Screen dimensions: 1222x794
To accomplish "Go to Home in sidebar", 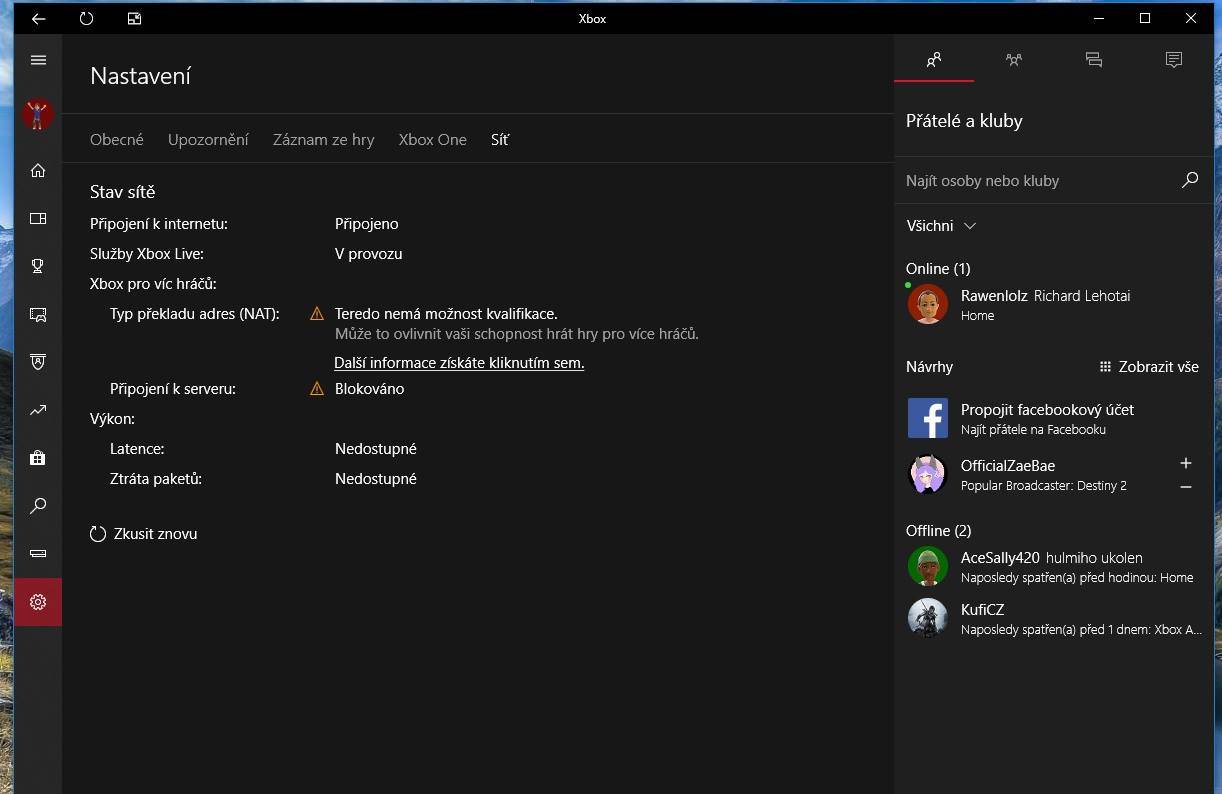I will [38, 170].
